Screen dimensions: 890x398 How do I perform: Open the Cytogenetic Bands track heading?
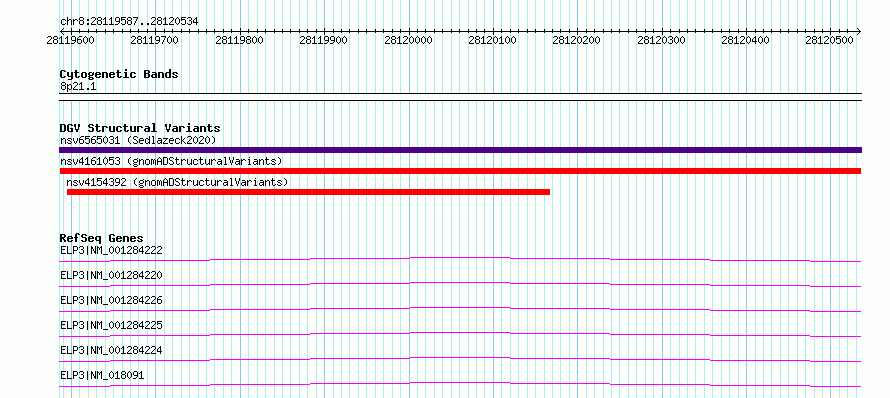tap(119, 74)
